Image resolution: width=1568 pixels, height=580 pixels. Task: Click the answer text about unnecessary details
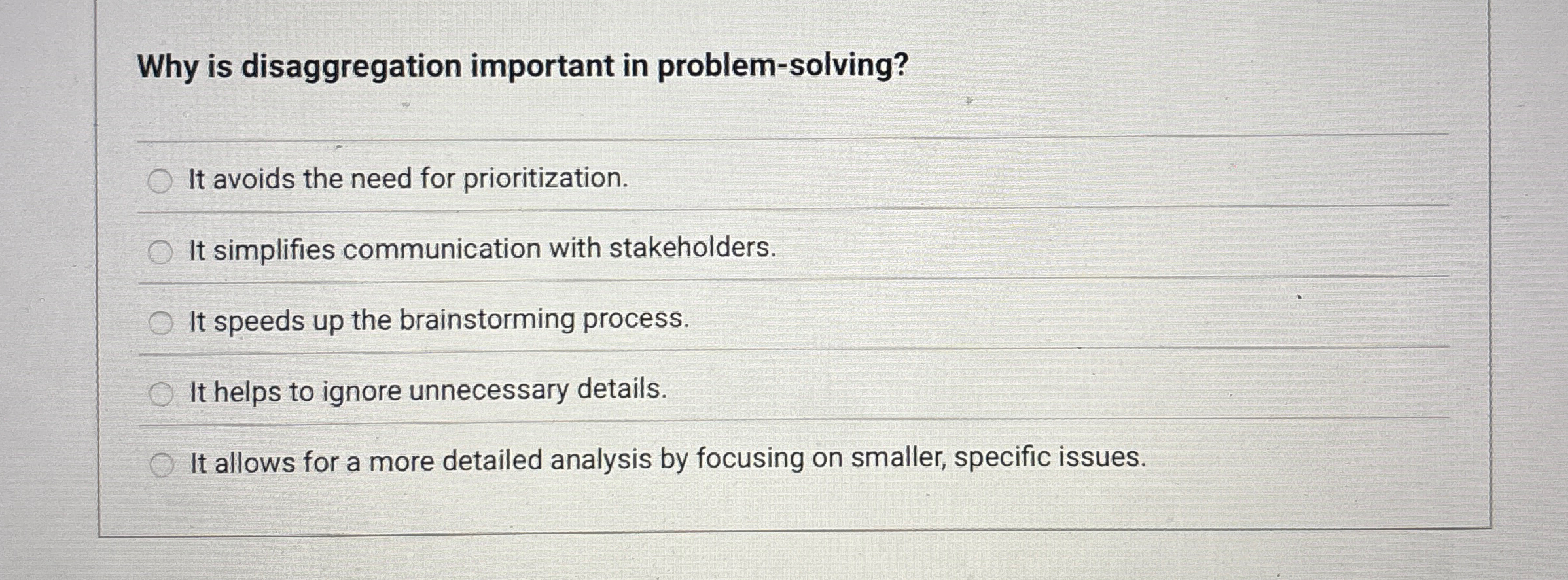coord(425,392)
